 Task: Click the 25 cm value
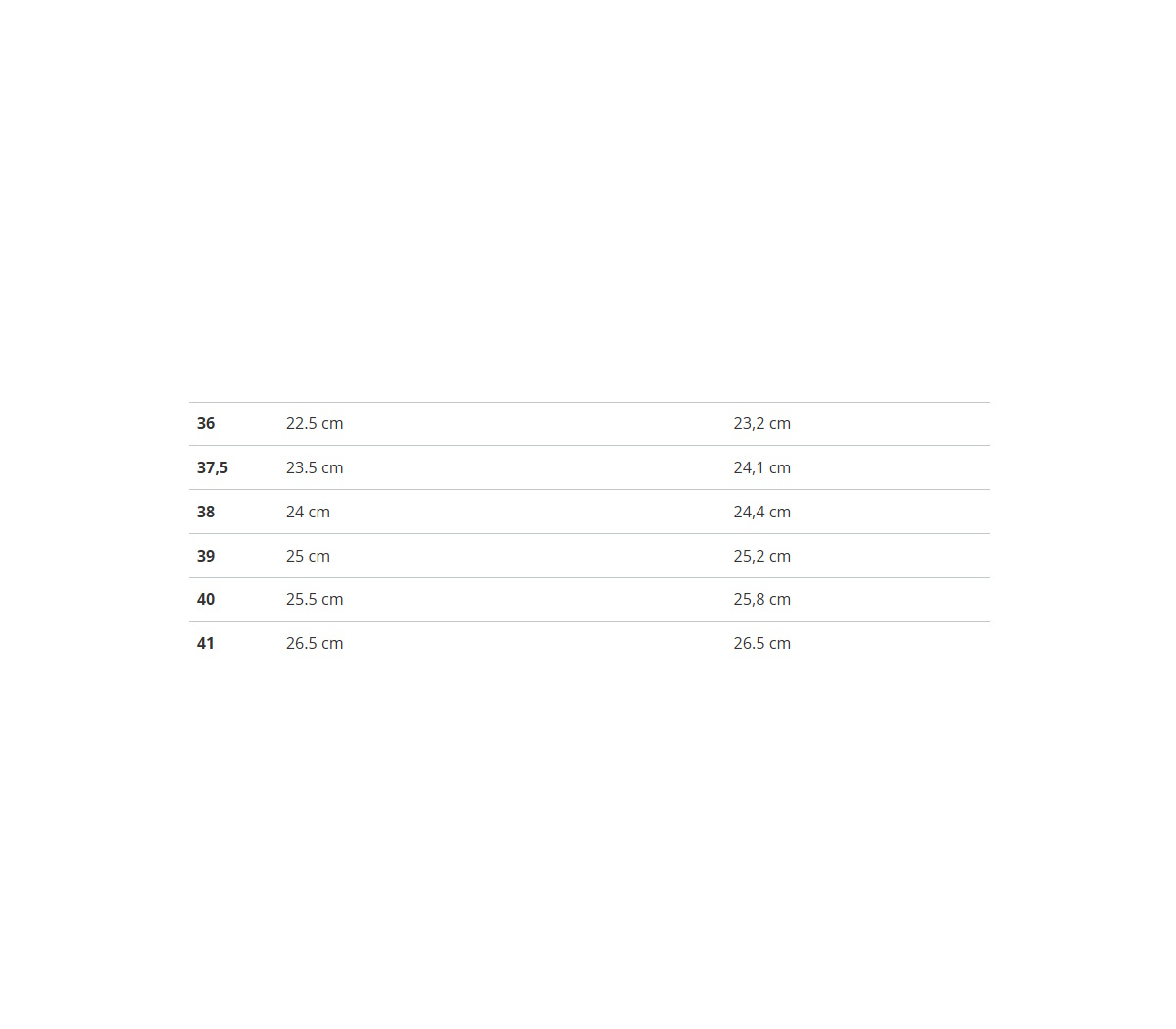tap(308, 557)
